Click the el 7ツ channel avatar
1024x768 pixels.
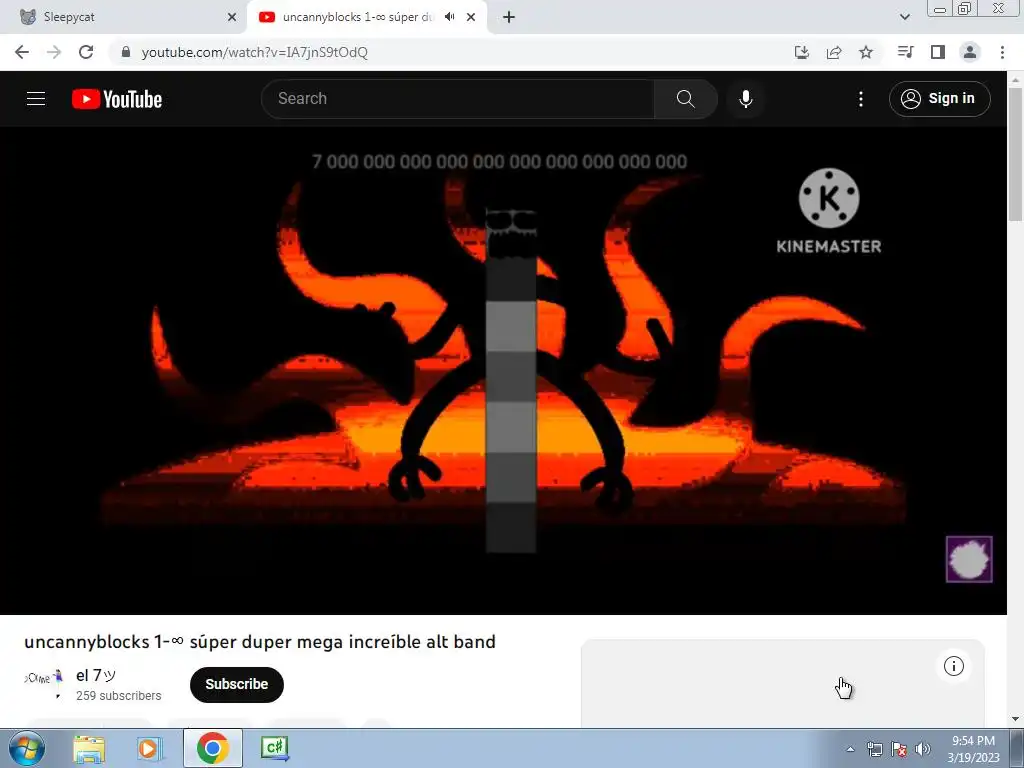44,682
